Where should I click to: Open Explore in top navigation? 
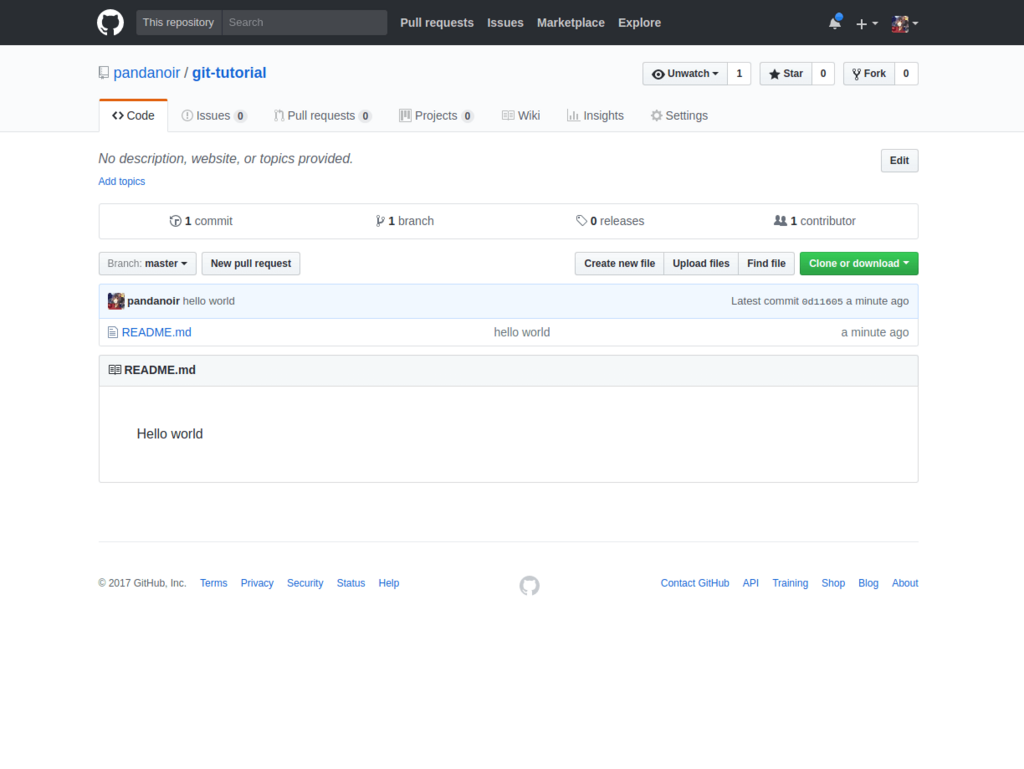[x=639, y=23]
